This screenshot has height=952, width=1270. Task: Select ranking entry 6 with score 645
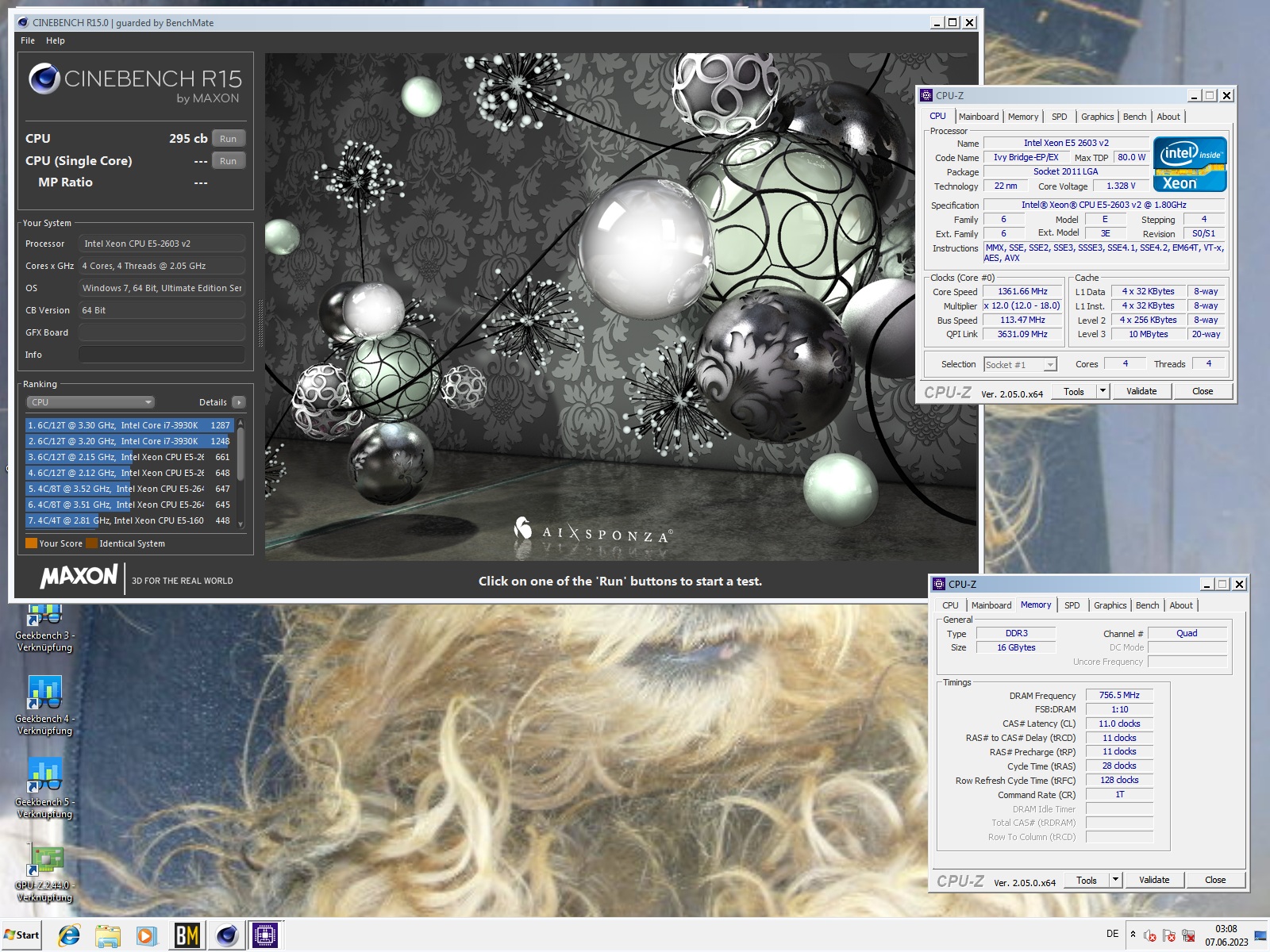(130, 505)
